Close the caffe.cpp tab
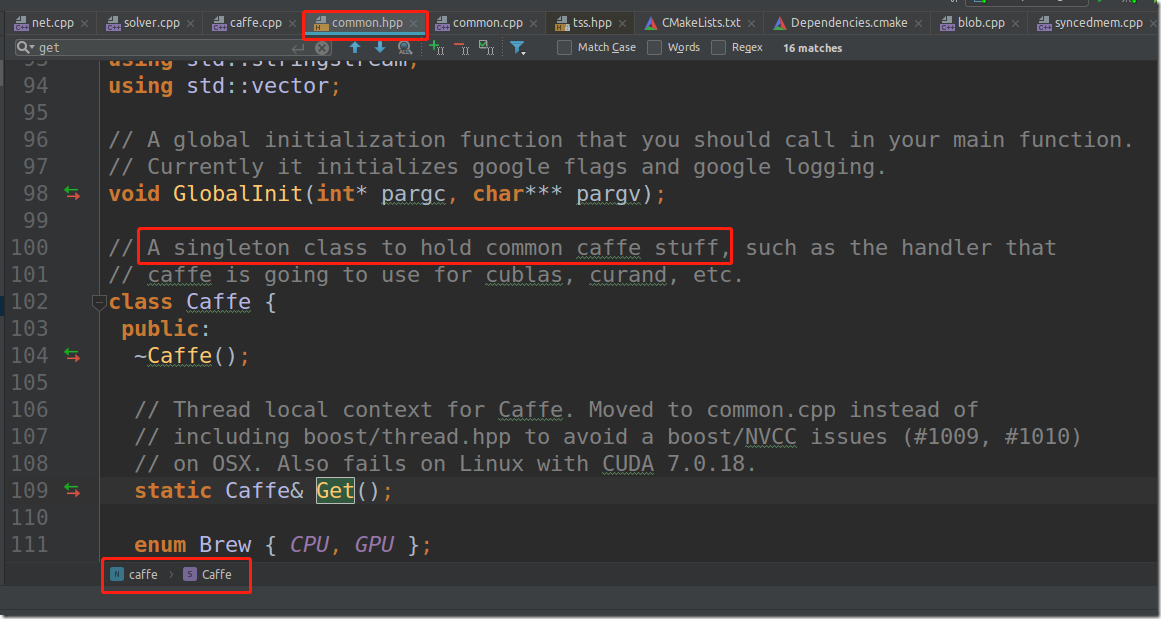Viewport: 1161px width, 619px height. pos(292,24)
